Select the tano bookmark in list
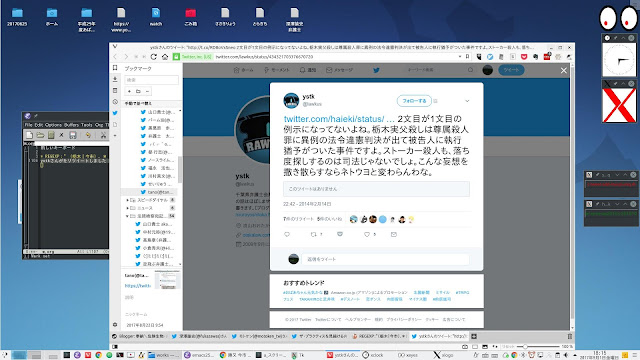The width and height of the screenshot is (640, 360). point(151,192)
